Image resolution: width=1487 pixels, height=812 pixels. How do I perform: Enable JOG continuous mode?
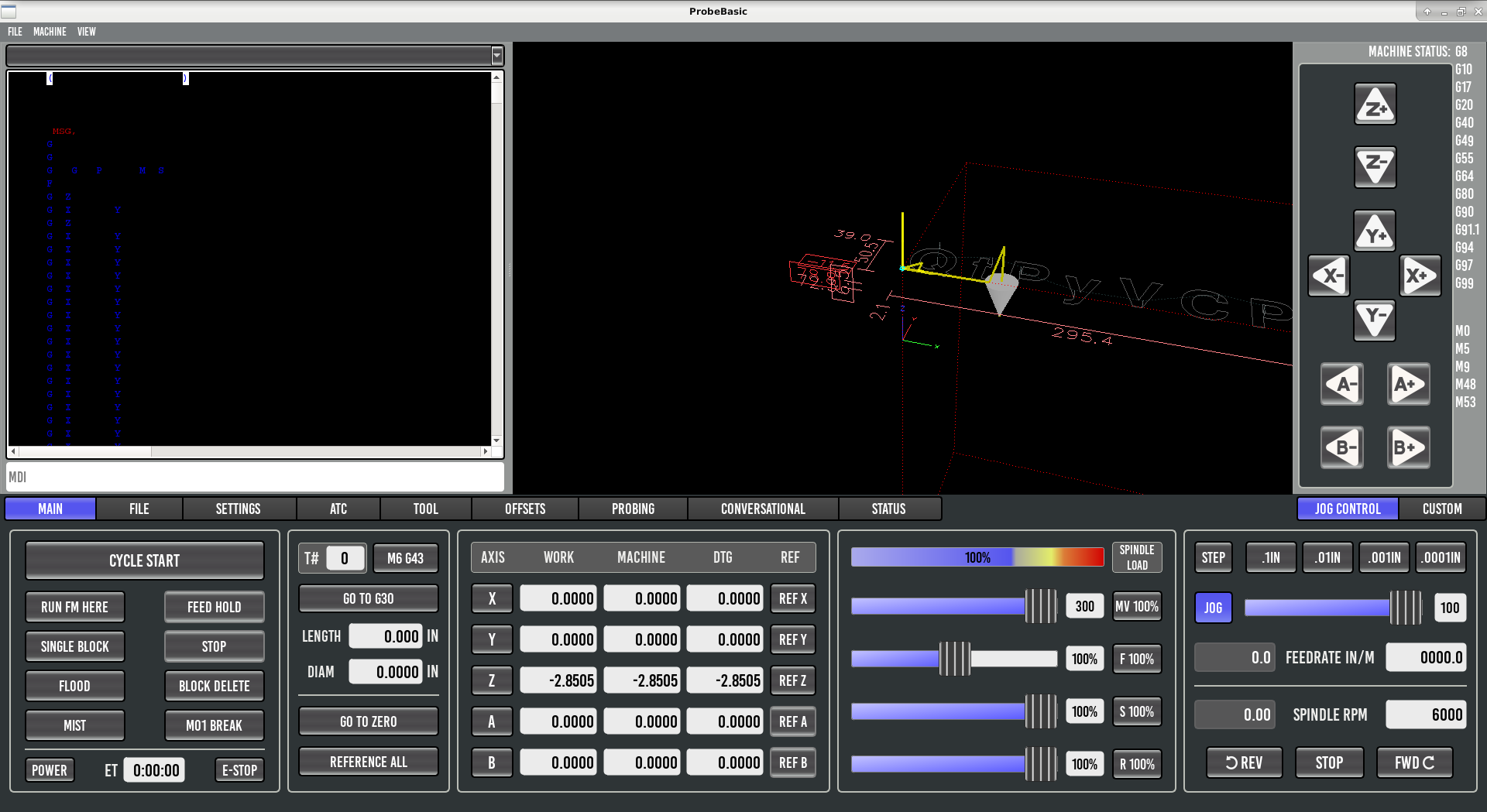[x=1213, y=608]
